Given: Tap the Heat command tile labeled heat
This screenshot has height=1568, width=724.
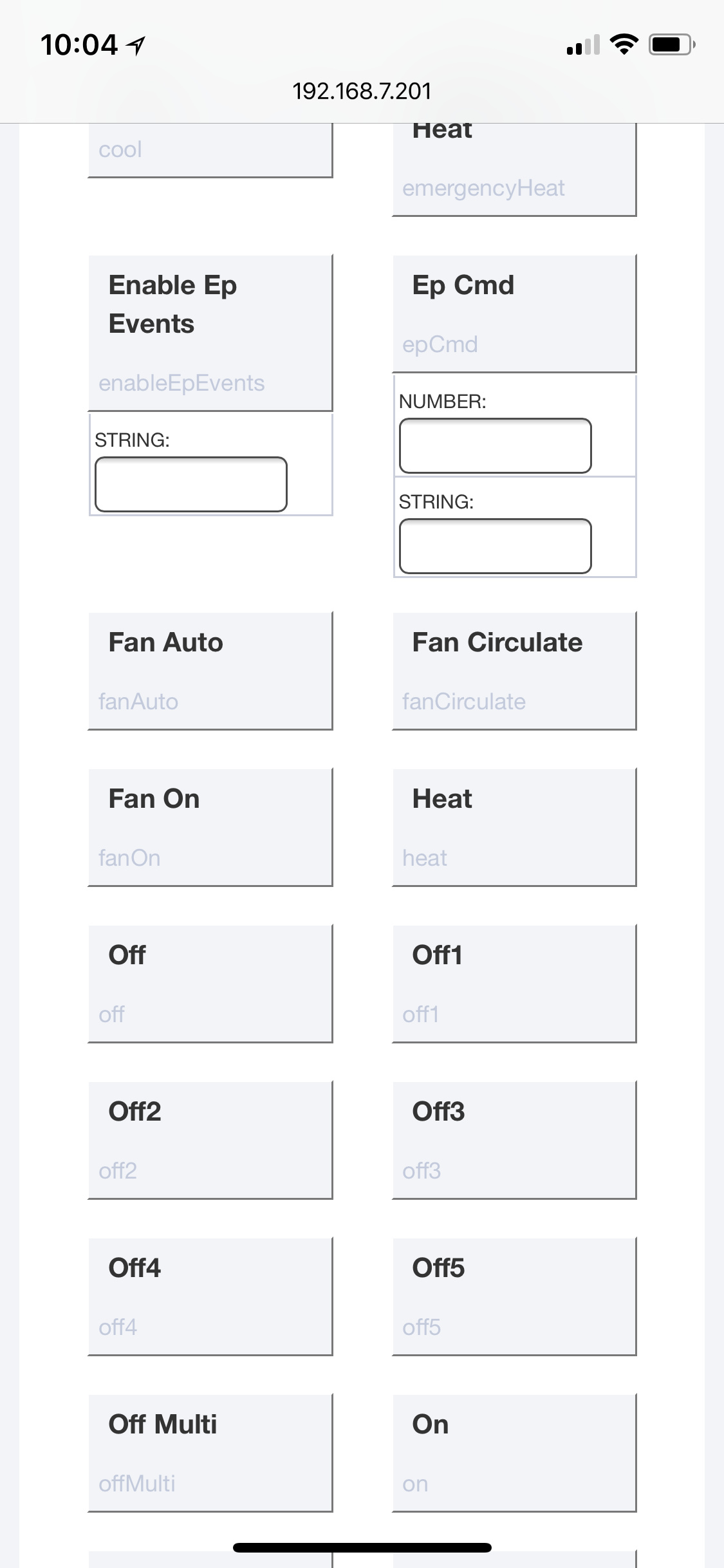Looking at the screenshot, I should [x=514, y=826].
